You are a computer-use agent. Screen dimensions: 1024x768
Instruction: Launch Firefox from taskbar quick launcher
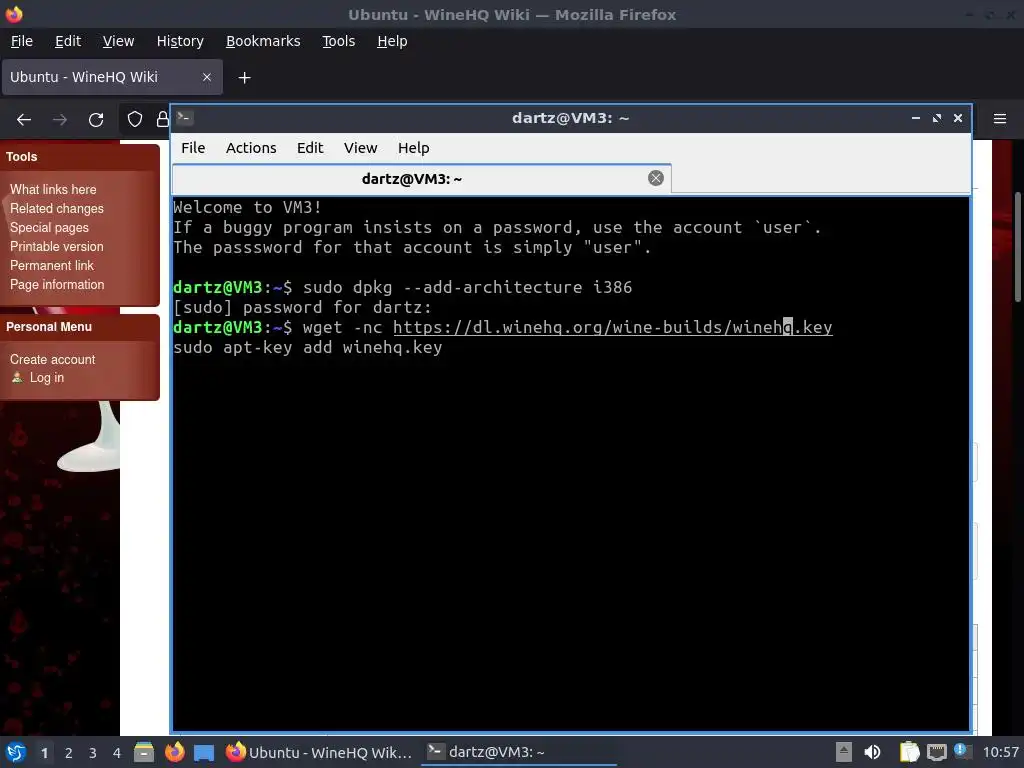(x=174, y=752)
